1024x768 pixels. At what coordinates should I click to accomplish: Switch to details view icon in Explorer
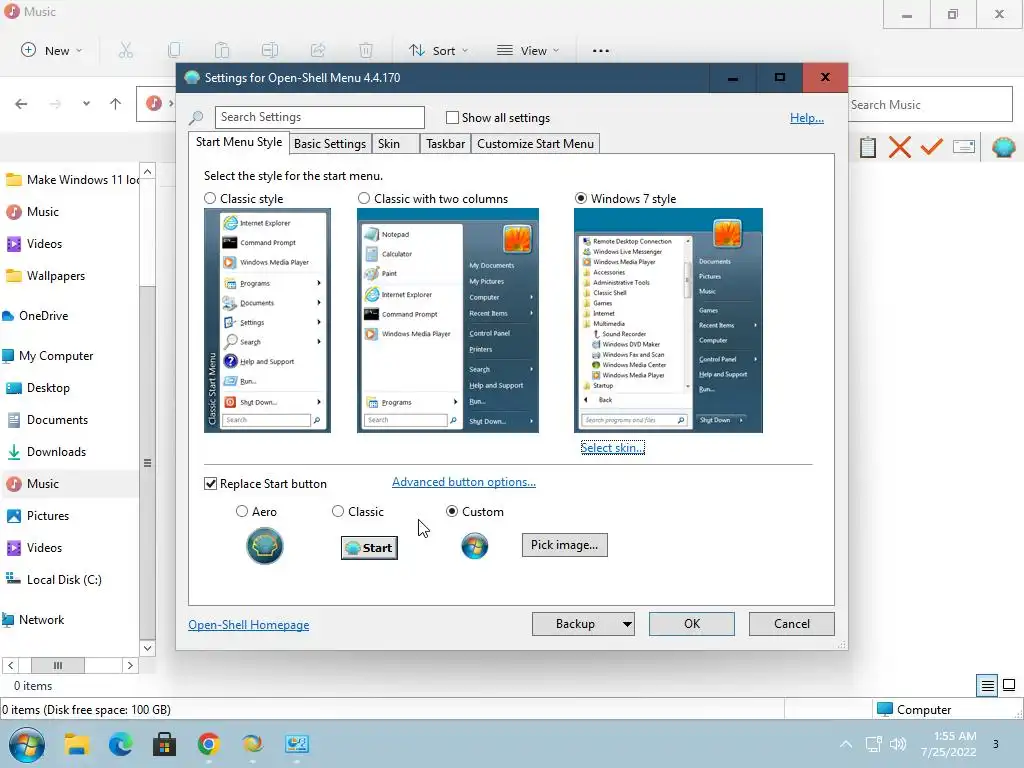pyautogui.click(x=987, y=685)
